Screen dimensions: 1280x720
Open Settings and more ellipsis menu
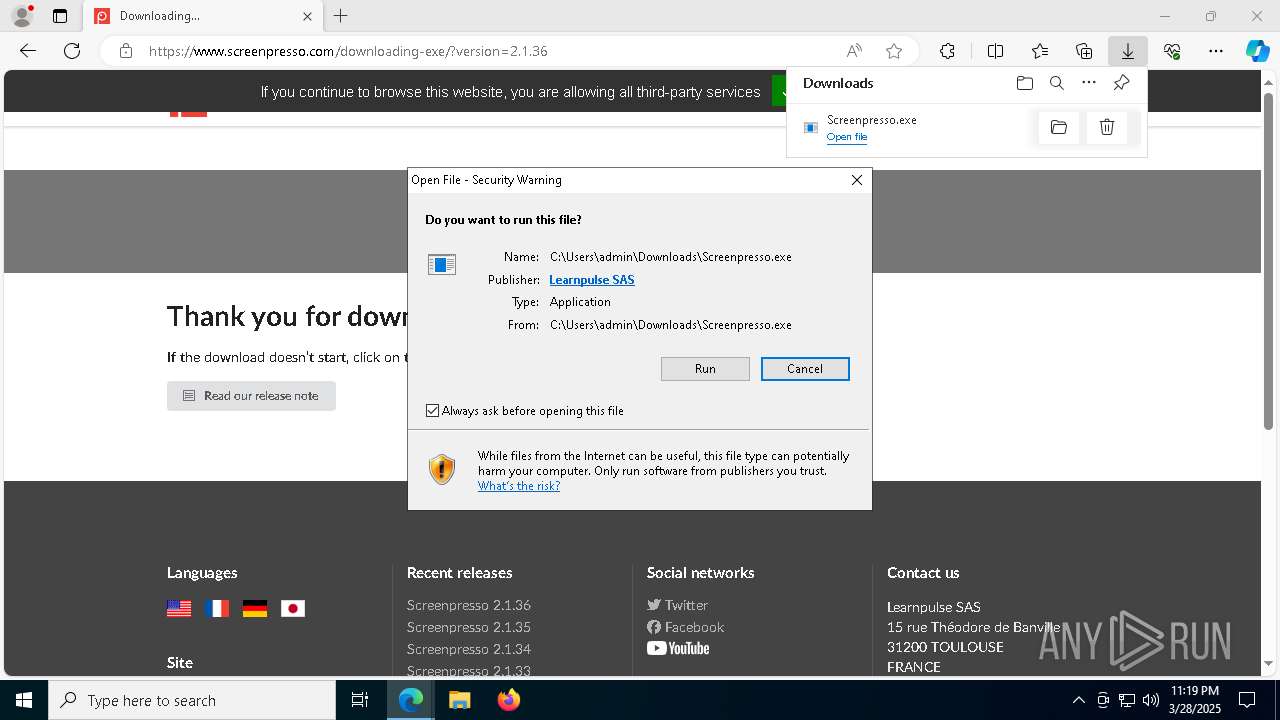coord(1216,51)
